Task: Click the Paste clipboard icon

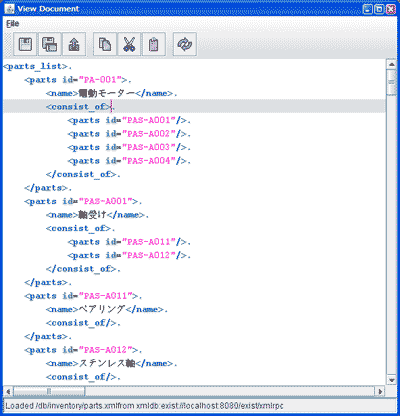Action: 154,44
